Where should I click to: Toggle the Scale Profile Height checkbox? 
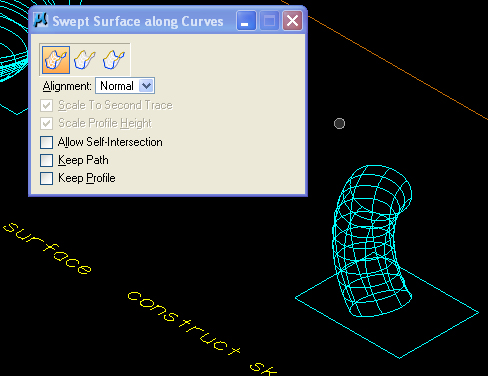click(46, 124)
